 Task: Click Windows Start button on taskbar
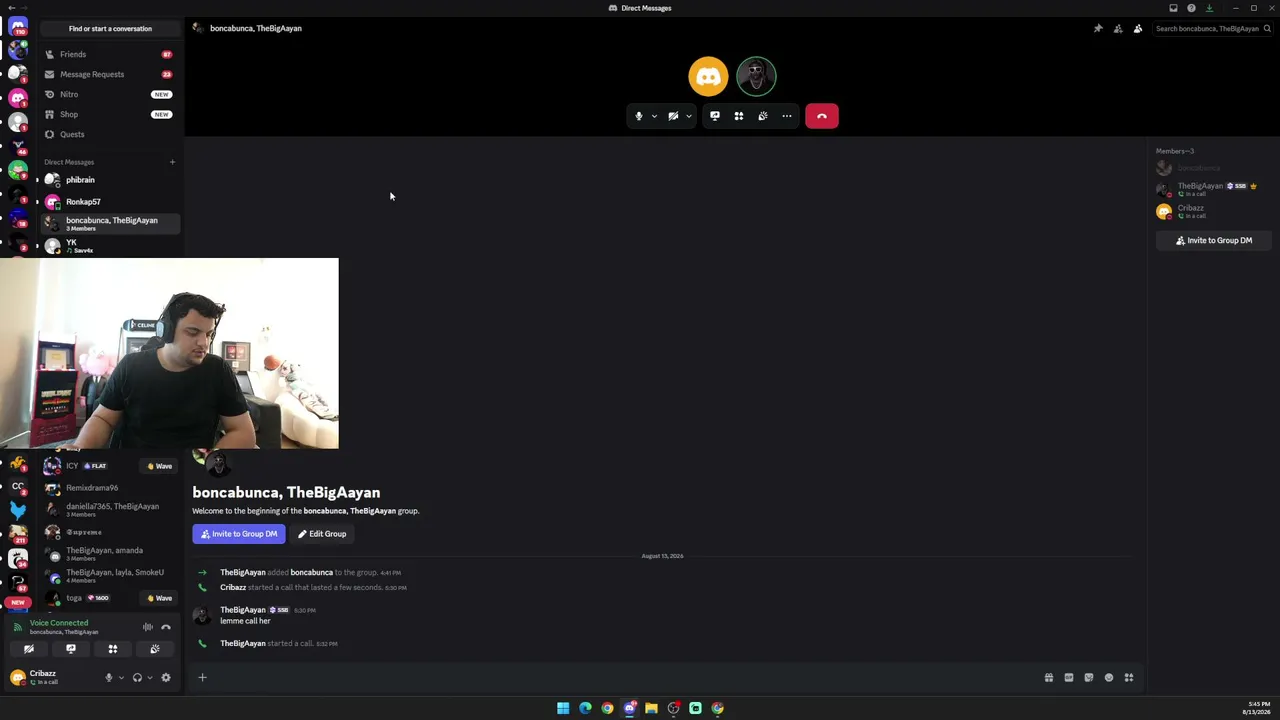pos(563,708)
